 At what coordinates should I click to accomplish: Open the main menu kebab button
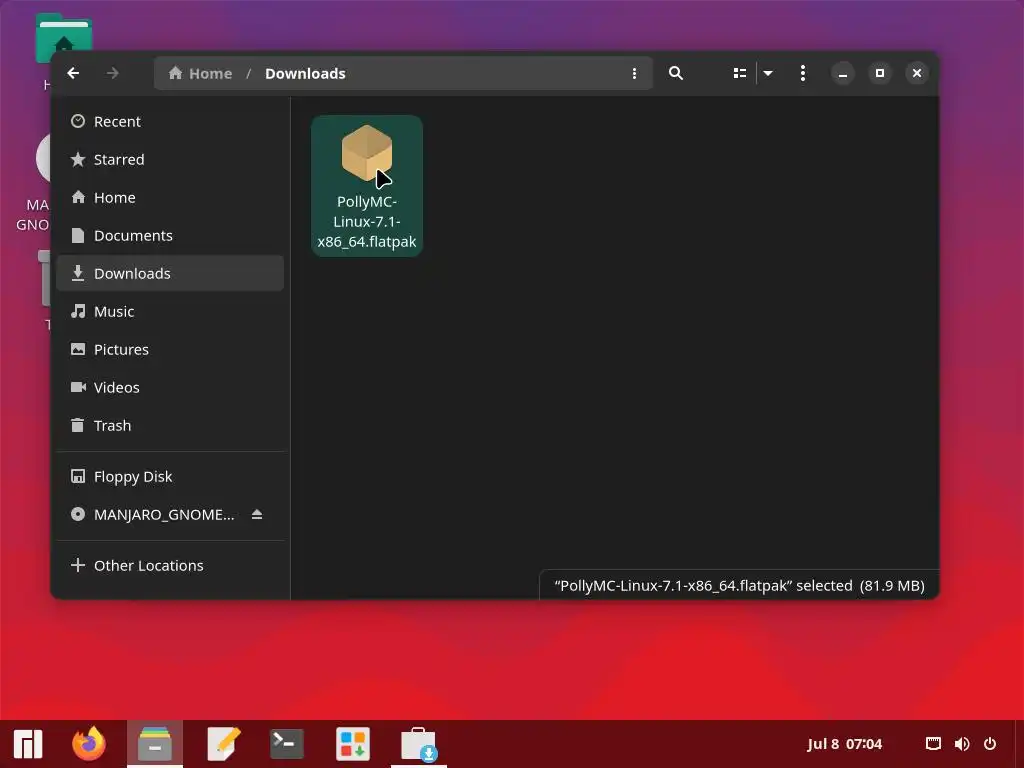coord(803,73)
